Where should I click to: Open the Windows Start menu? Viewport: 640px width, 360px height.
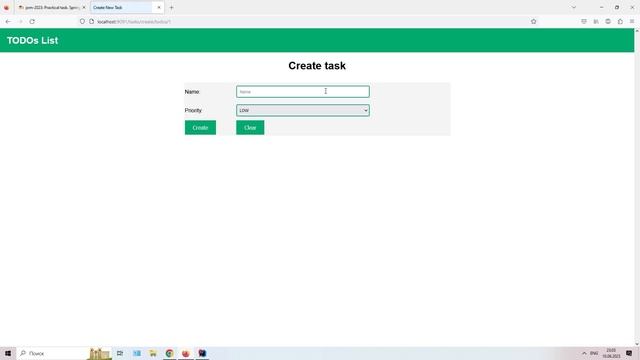click(8, 353)
